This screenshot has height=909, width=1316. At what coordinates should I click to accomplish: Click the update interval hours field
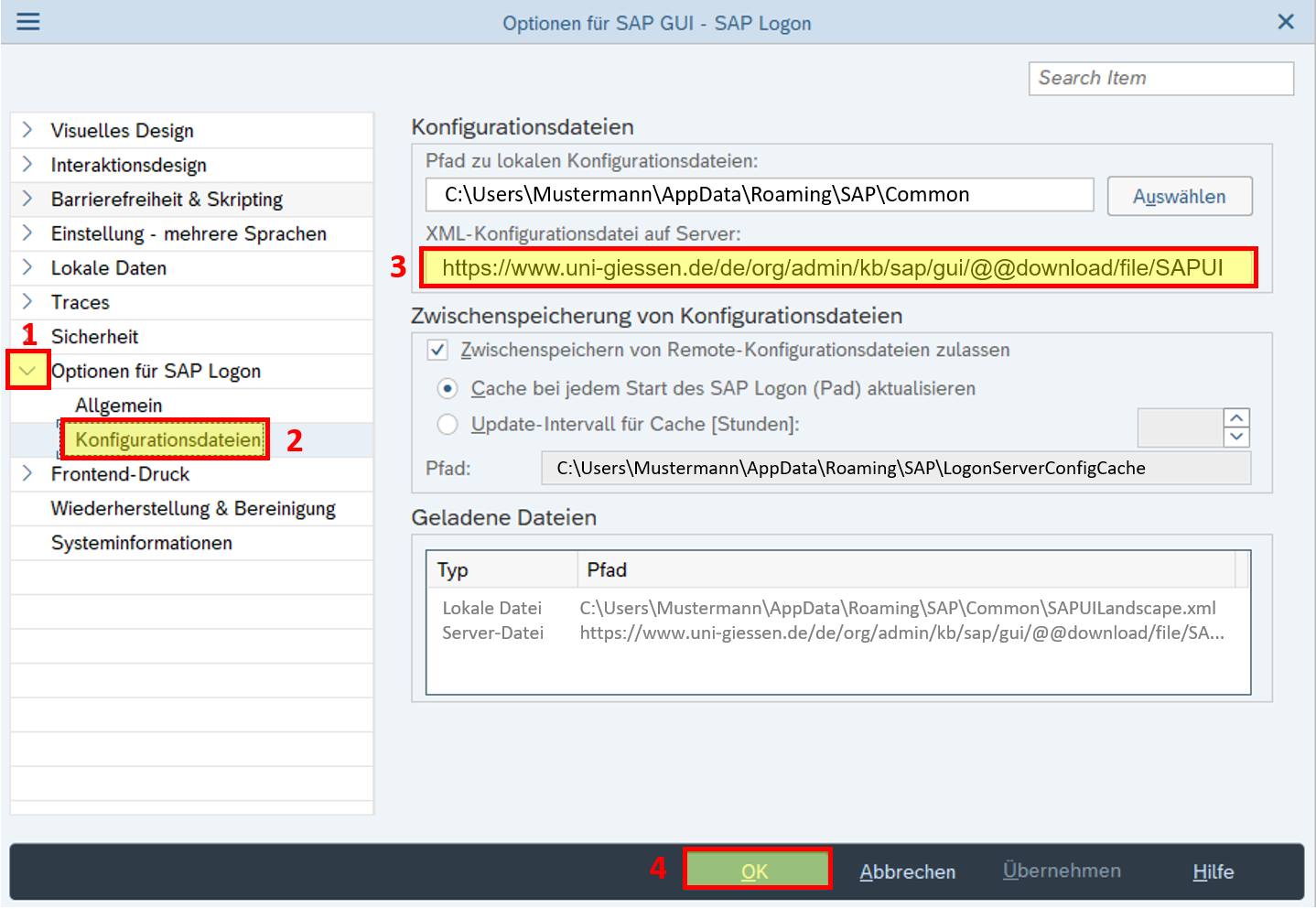click(x=1181, y=427)
